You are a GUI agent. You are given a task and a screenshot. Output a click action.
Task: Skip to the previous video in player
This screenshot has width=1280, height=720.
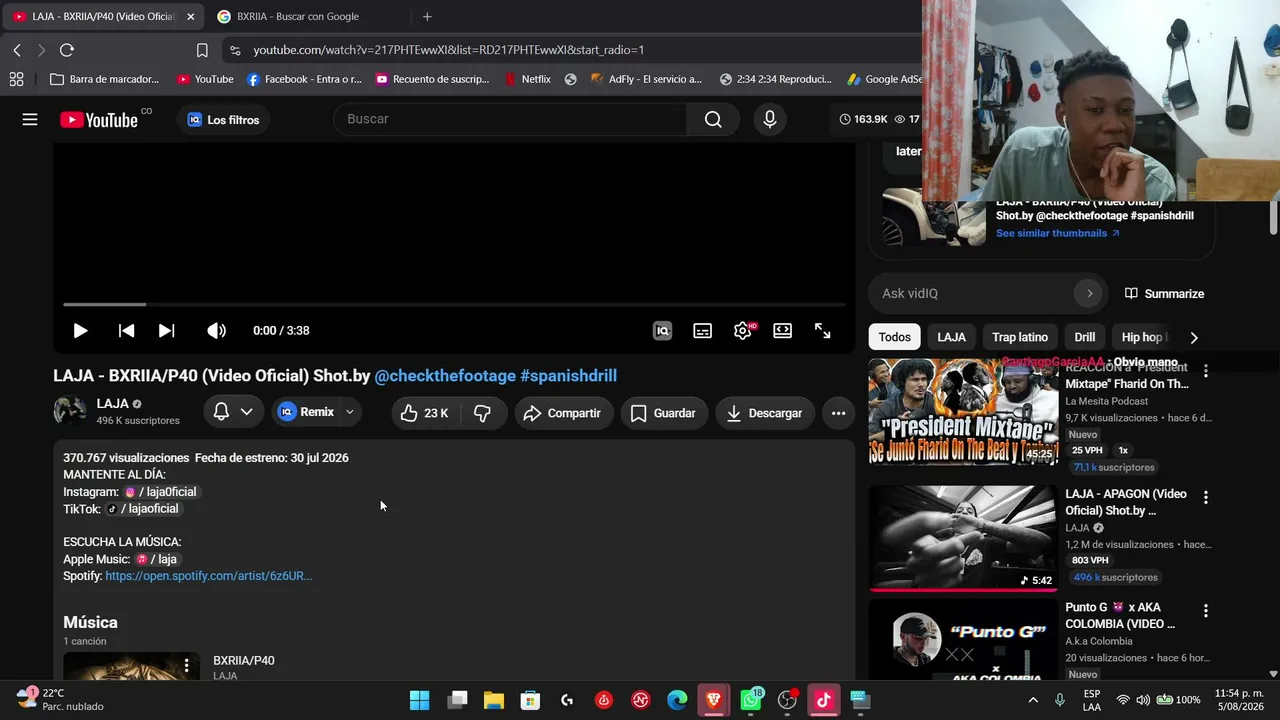click(x=126, y=331)
